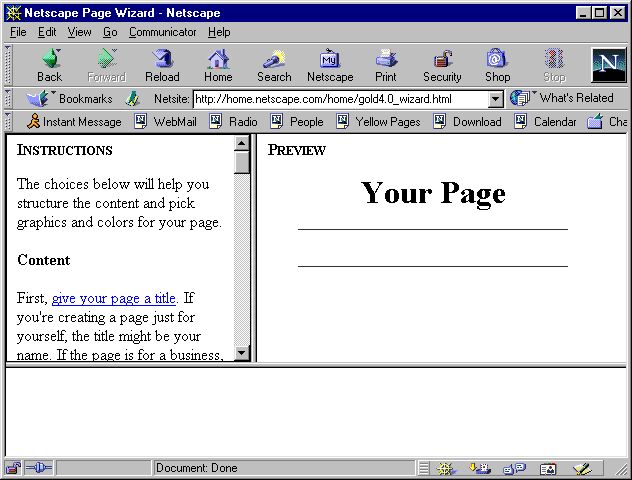Open the Communicator menu
The image size is (632, 480).
[x=162, y=32]
